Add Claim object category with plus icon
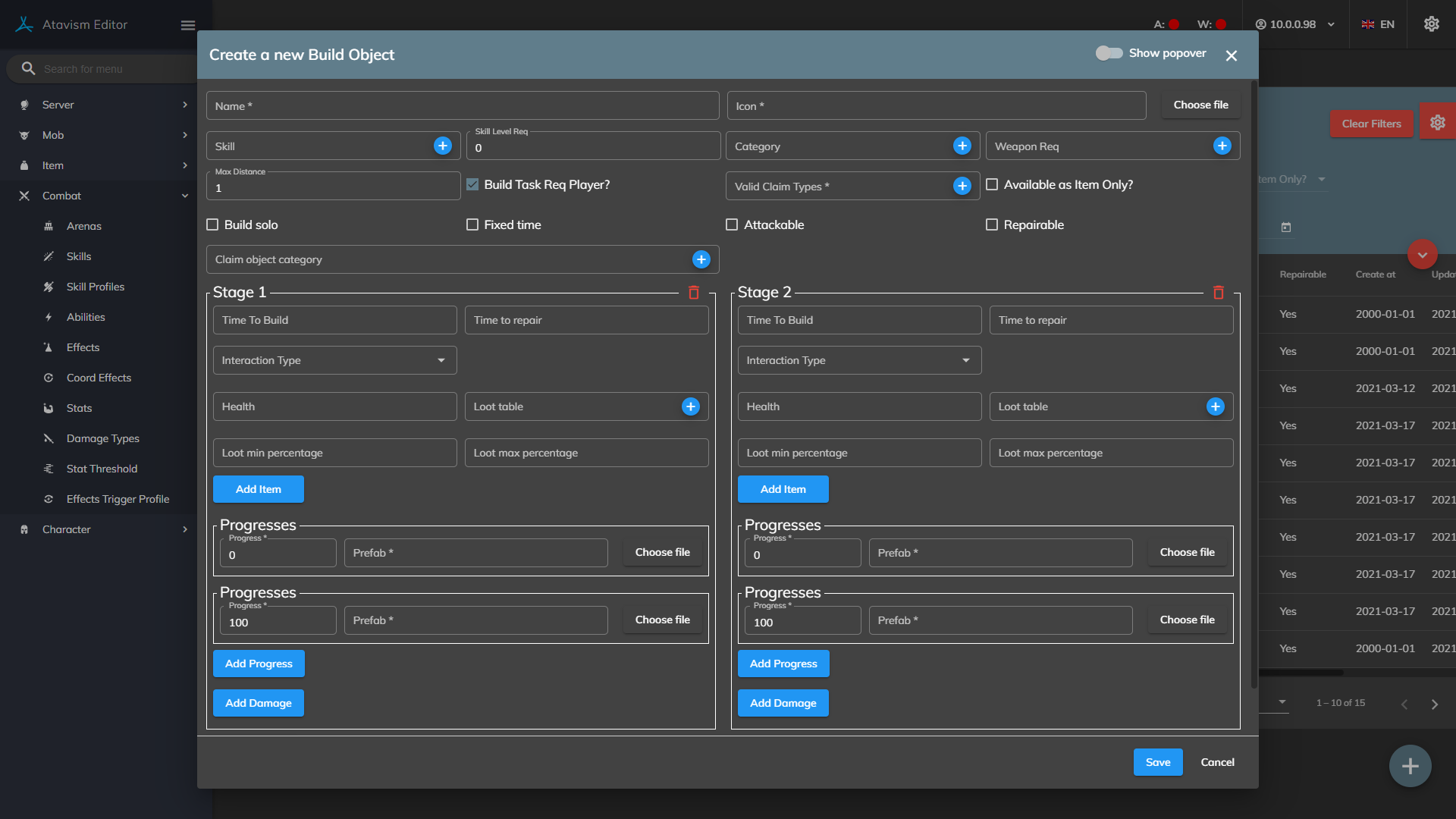This screenshot has height=819, width=1456. pos(701,259)
